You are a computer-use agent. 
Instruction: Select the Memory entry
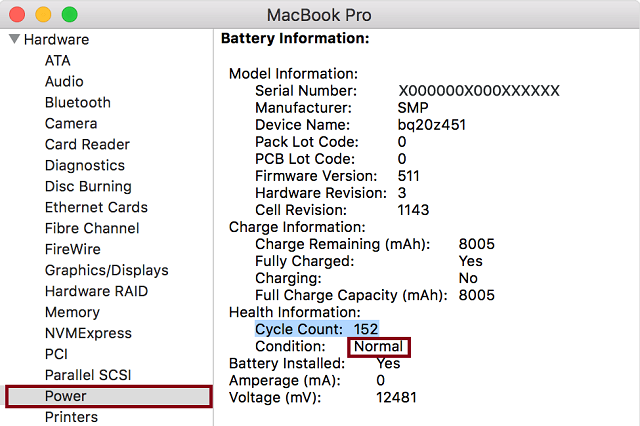(72, 312)
